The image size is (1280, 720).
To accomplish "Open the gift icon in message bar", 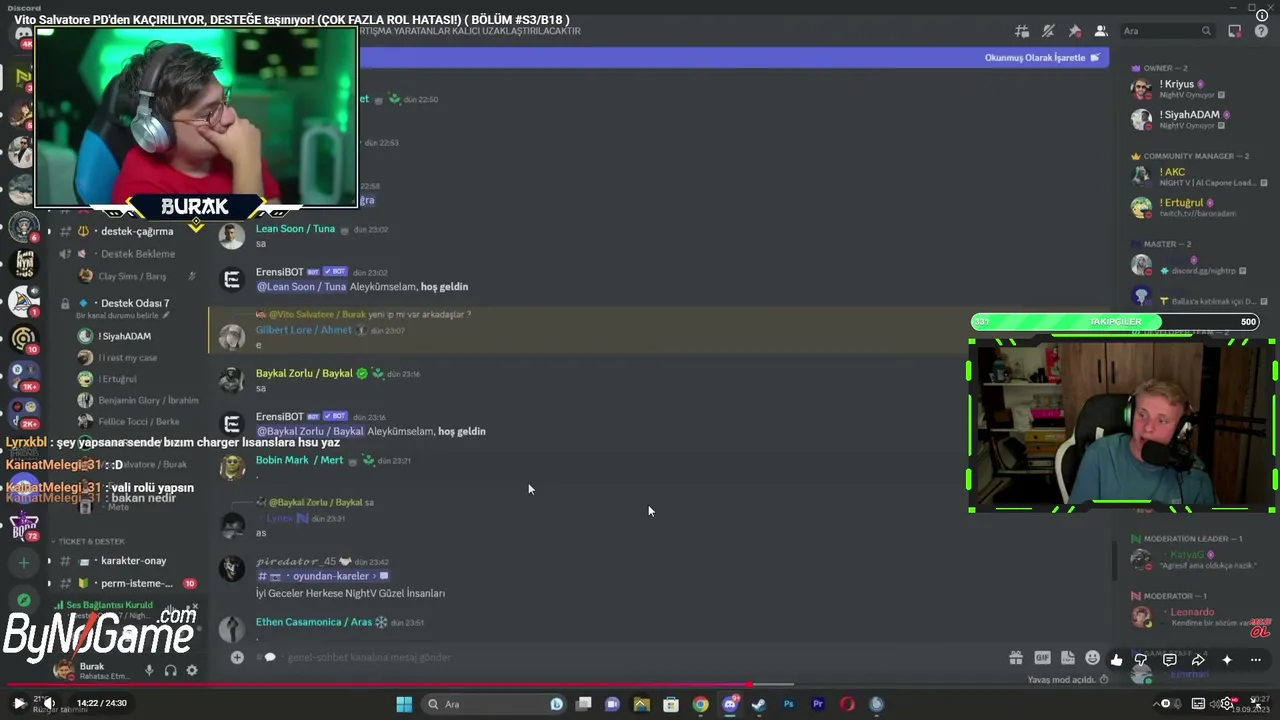I will click(1016, 658).
